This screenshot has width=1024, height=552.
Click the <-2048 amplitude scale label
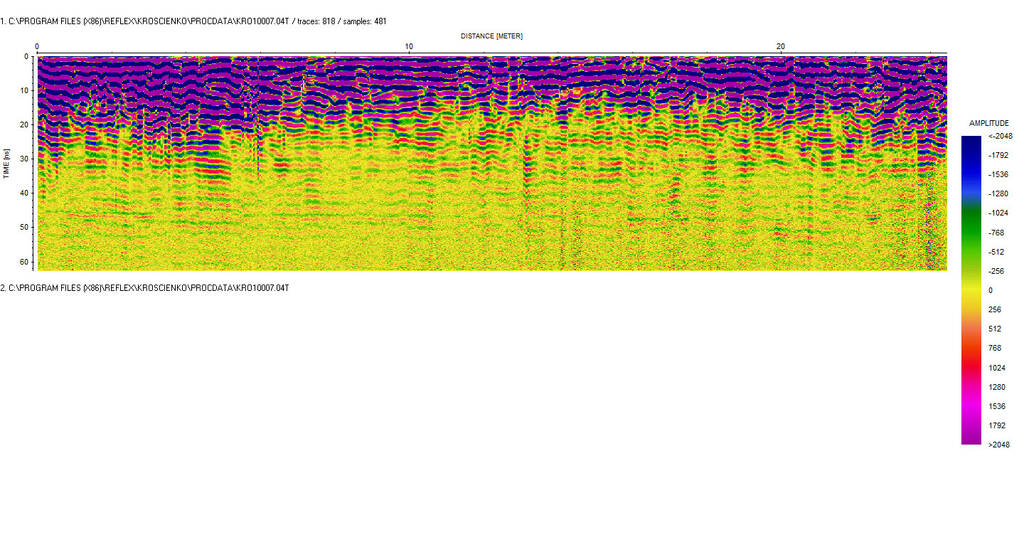[999, 136]
